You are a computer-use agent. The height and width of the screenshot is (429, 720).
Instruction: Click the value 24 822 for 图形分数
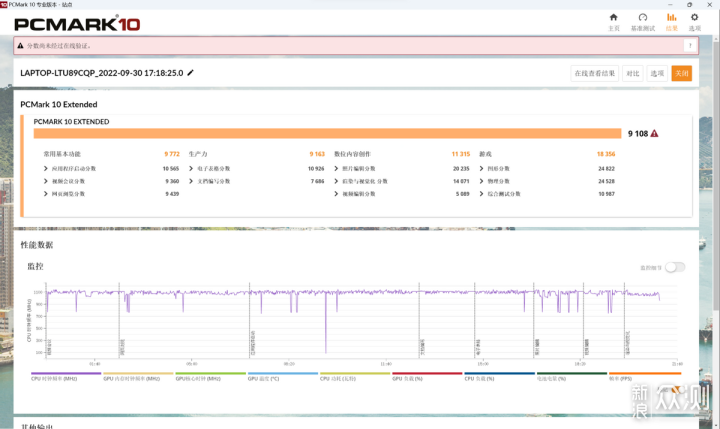point(606,169)
